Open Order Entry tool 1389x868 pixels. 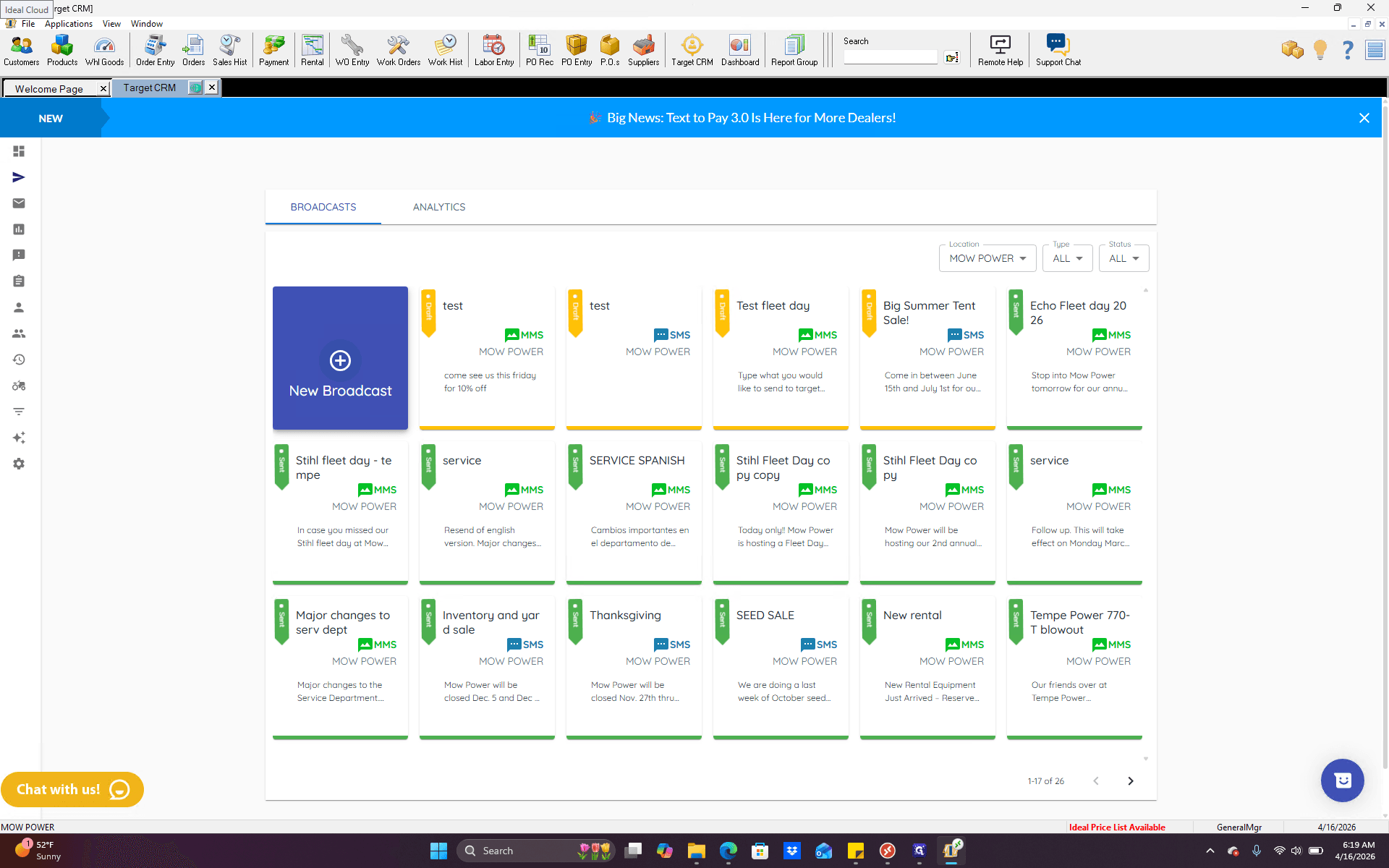click(x=155, y=50)
